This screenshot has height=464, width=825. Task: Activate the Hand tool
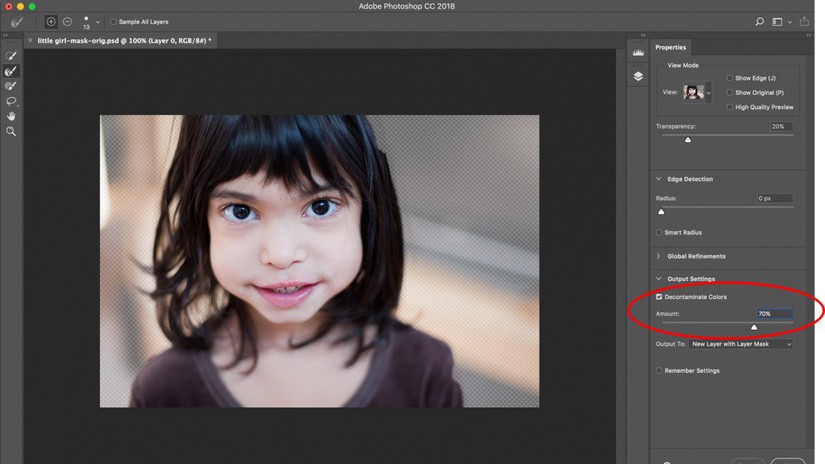tap(11, 116)
